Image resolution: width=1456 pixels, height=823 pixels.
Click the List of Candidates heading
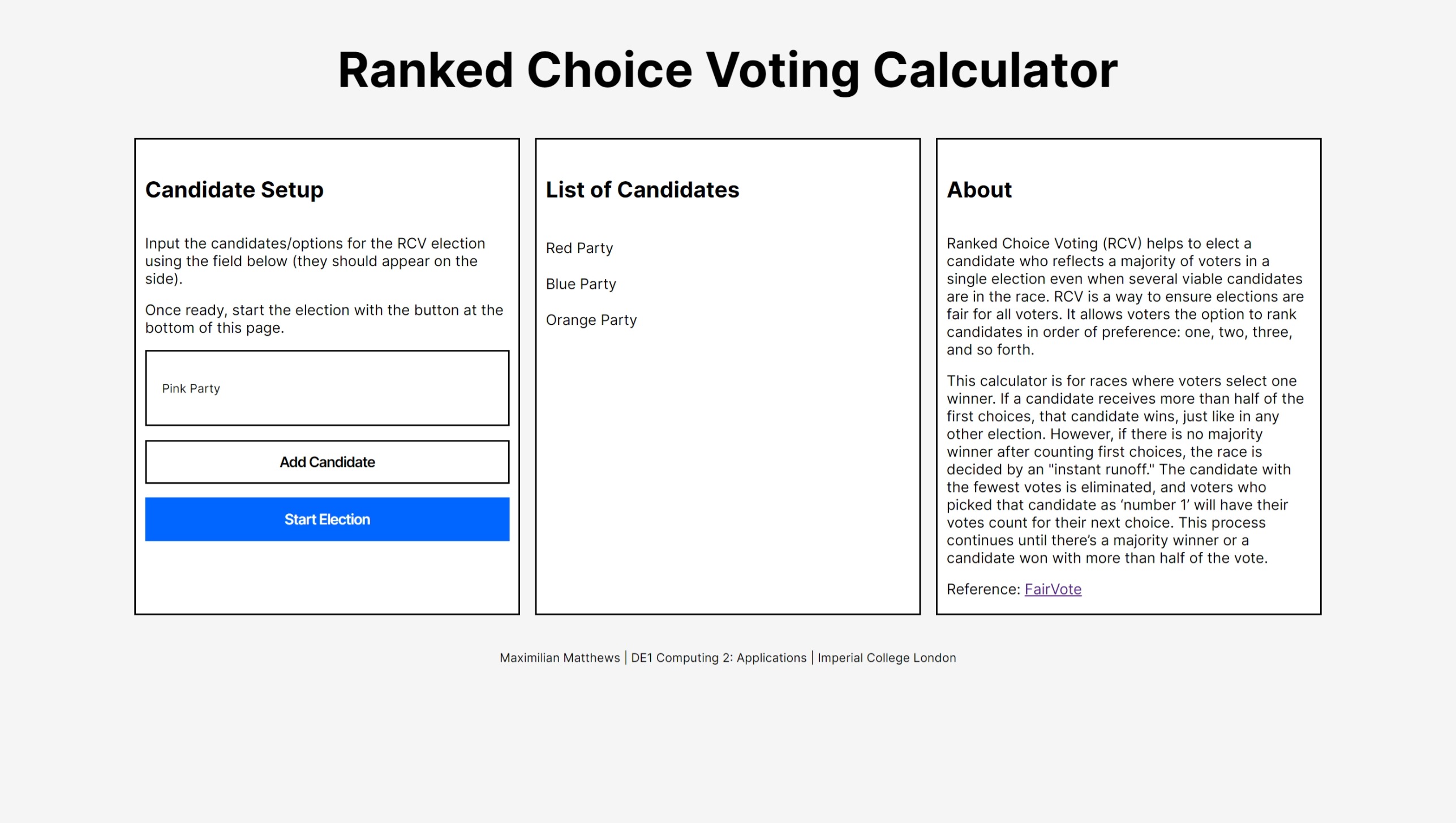[x=642, y=190]
